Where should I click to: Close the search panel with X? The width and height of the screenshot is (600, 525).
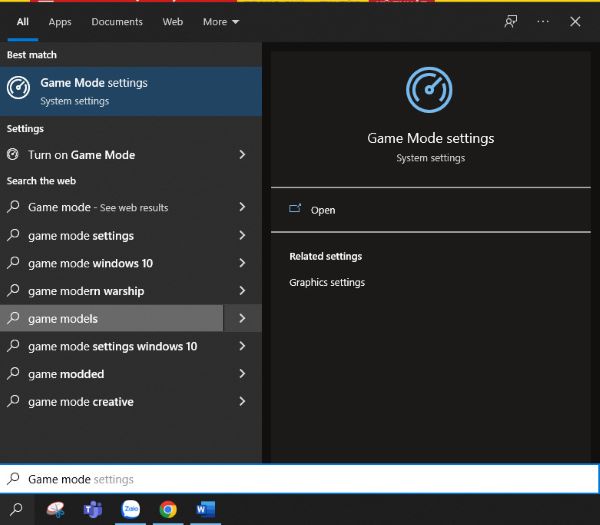575,21
